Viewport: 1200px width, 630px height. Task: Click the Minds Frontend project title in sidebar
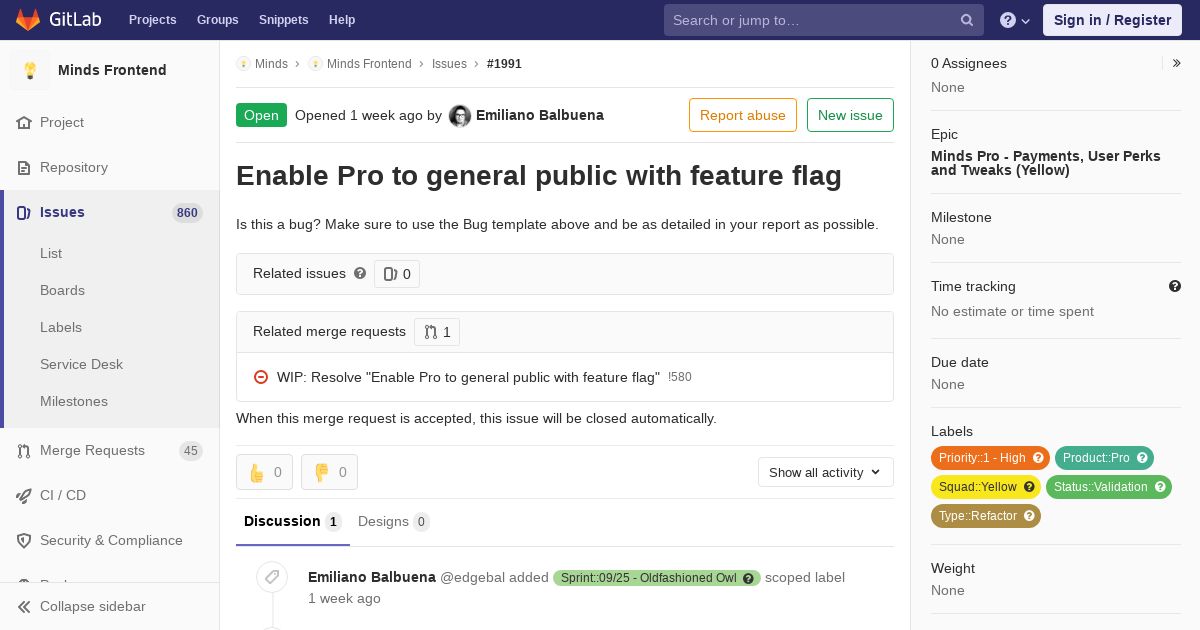[x=112, y=70]
